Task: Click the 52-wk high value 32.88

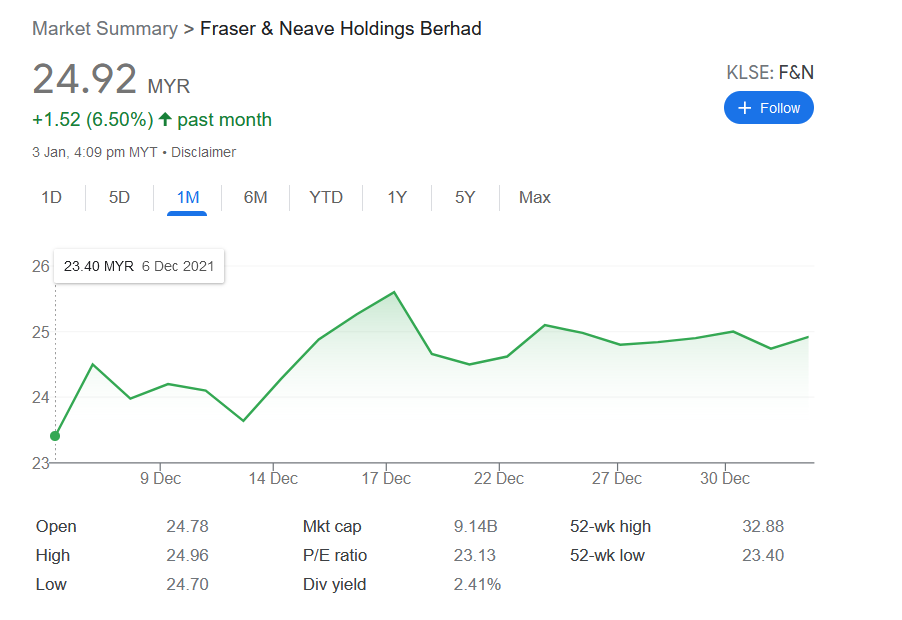Action: (x=763, y=526)
